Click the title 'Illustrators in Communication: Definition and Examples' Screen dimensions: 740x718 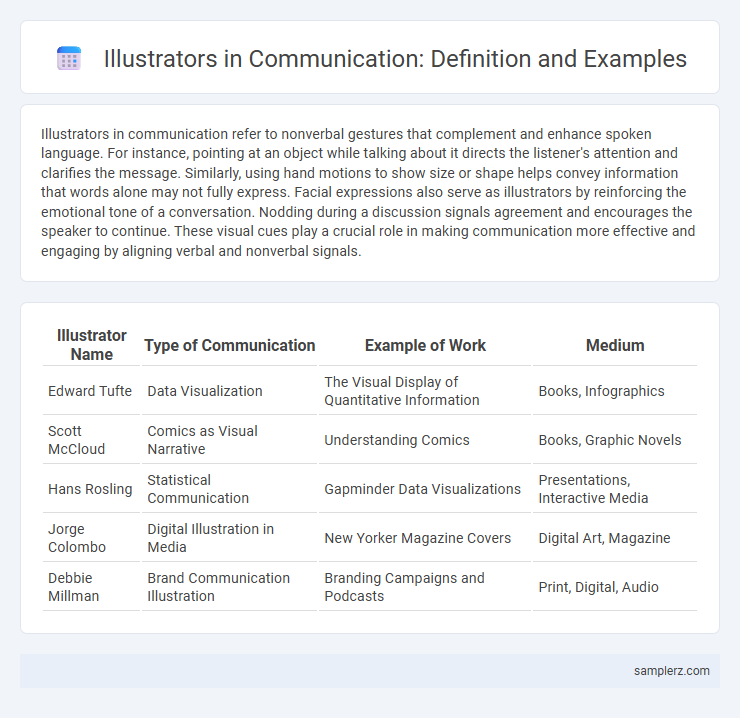pyautogui.click(x=395, y=59)
